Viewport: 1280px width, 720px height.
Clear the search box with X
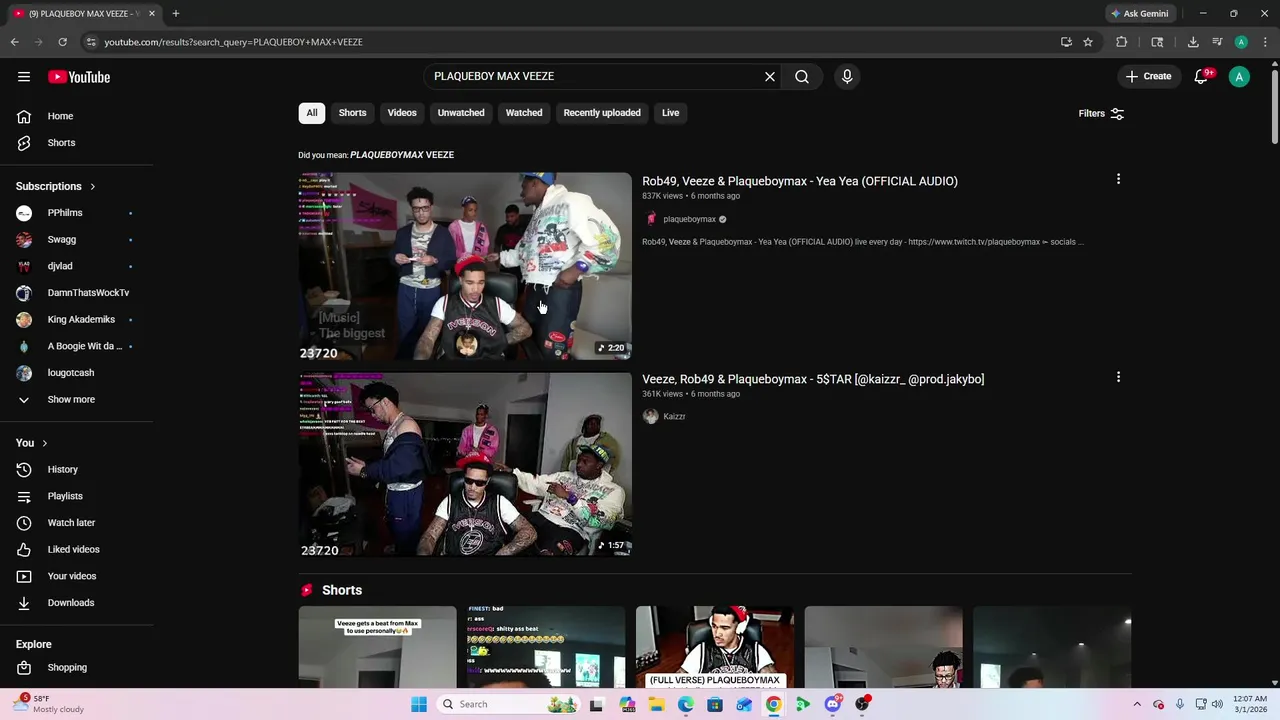(770, 76)
